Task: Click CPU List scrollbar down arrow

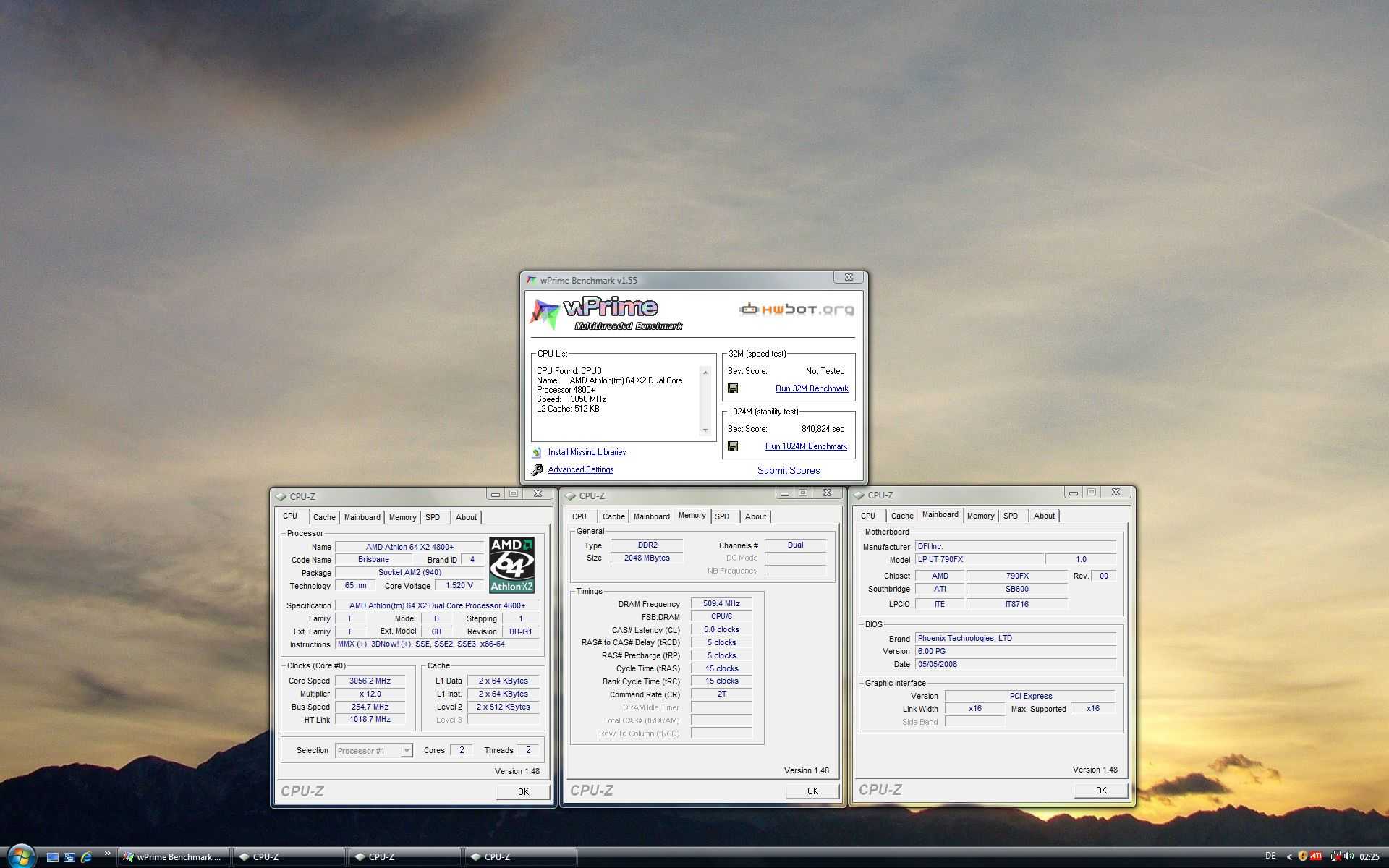Action: pos(705,430)
